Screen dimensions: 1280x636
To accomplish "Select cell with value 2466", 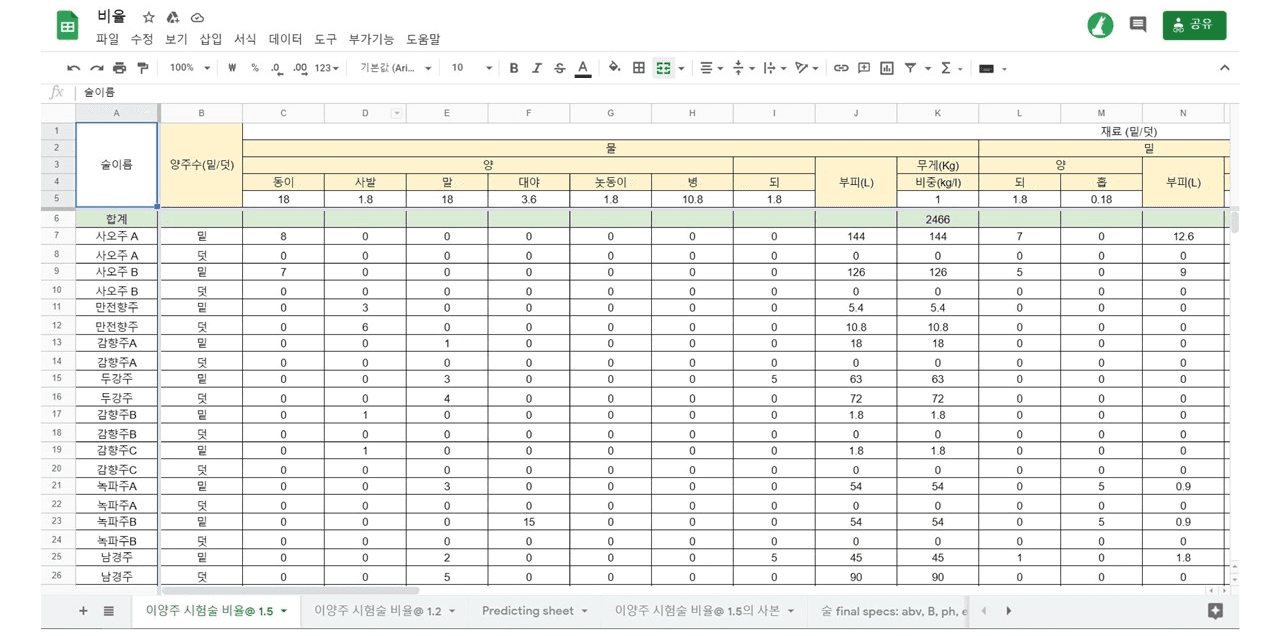I will pos(937,218).
